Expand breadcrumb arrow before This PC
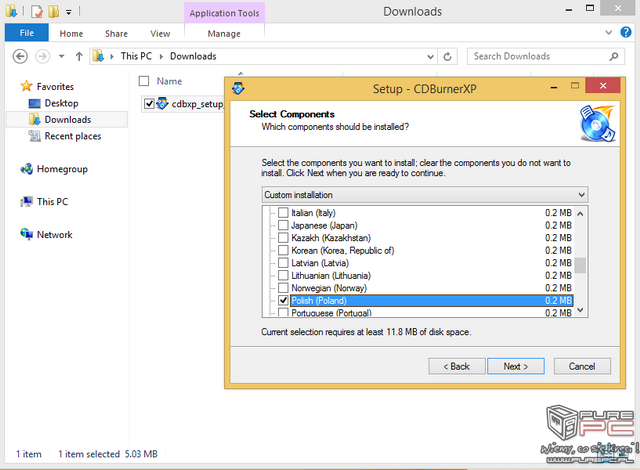The image size is (640, 470). (112, 56)
